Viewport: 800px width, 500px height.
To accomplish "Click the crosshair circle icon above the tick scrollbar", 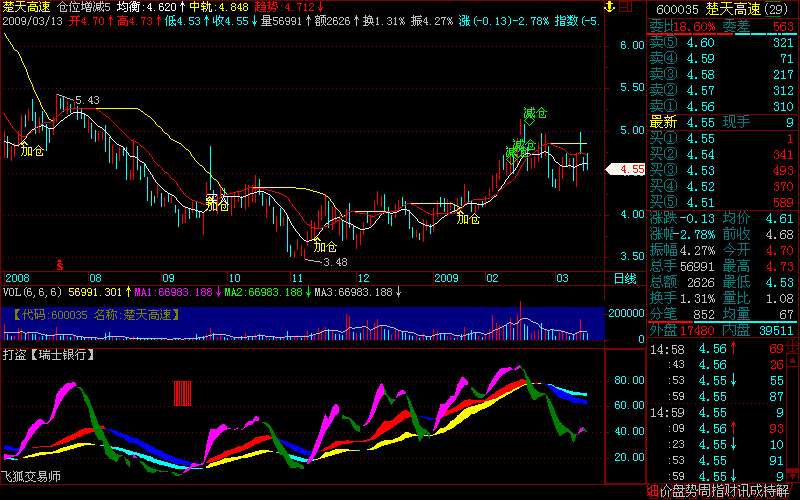I will point(792,346).
